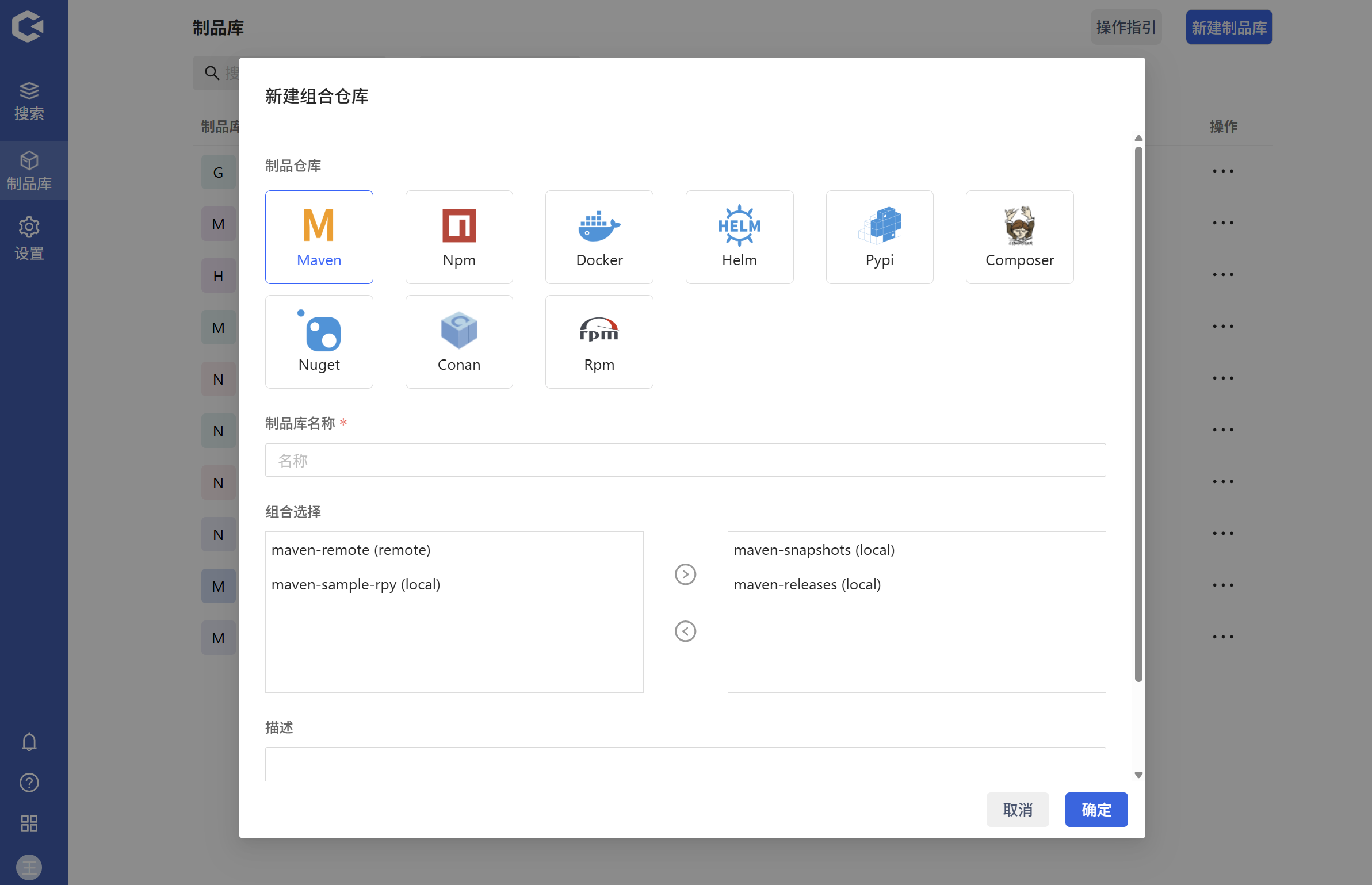This screenshot has height=885, width=1372.
Task: Open the 搜索 sidebar menu
Action: pyautogui.click(x=29, y=102)
